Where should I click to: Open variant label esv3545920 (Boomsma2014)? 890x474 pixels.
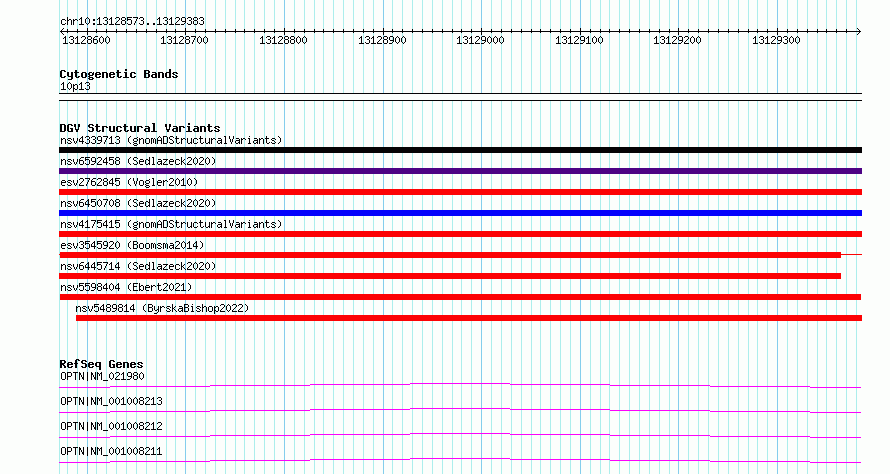pyautogui.click(x=132, y=245)
